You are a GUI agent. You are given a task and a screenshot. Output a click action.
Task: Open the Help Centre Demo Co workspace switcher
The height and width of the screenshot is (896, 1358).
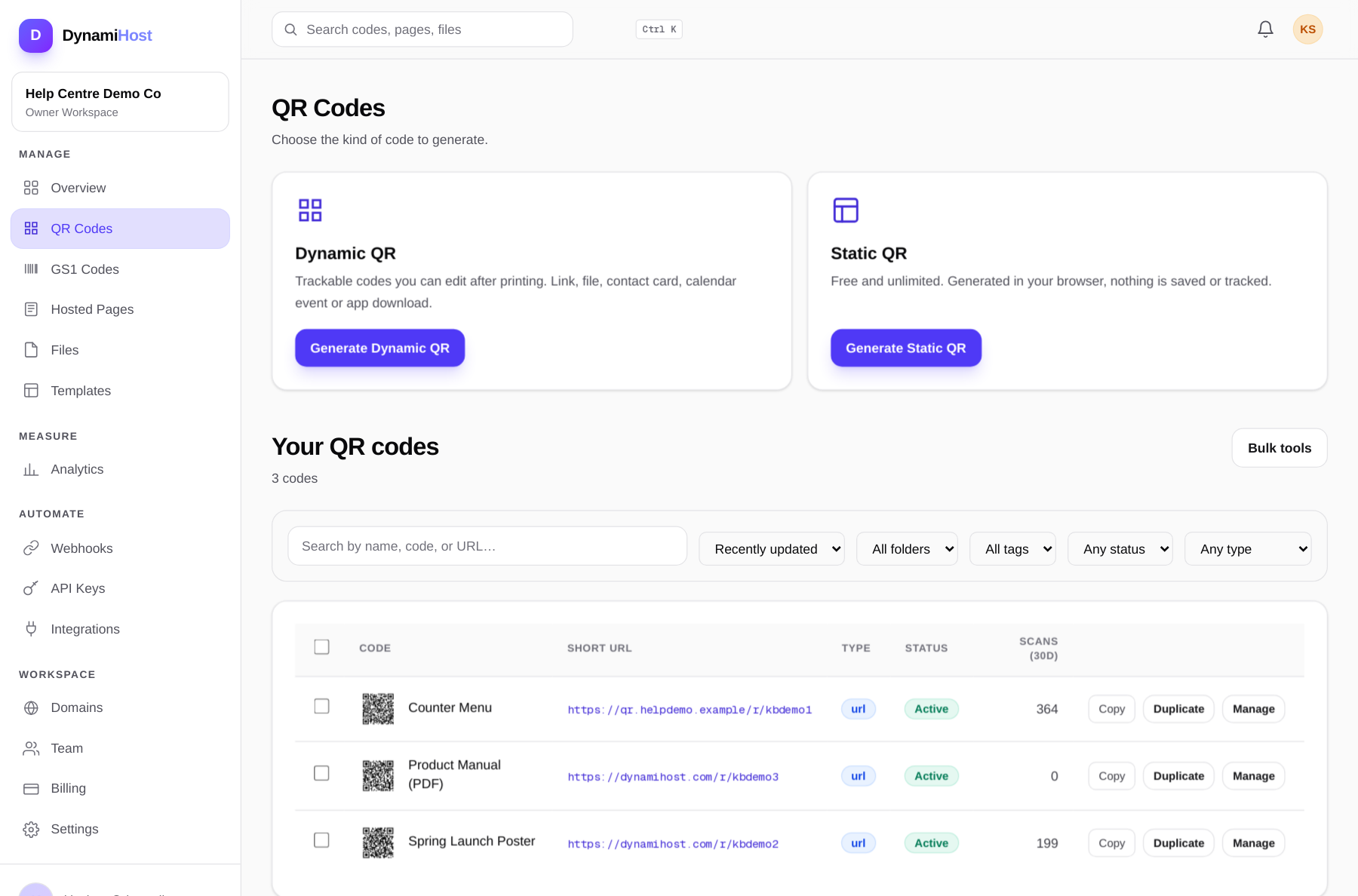click(120, 102)
